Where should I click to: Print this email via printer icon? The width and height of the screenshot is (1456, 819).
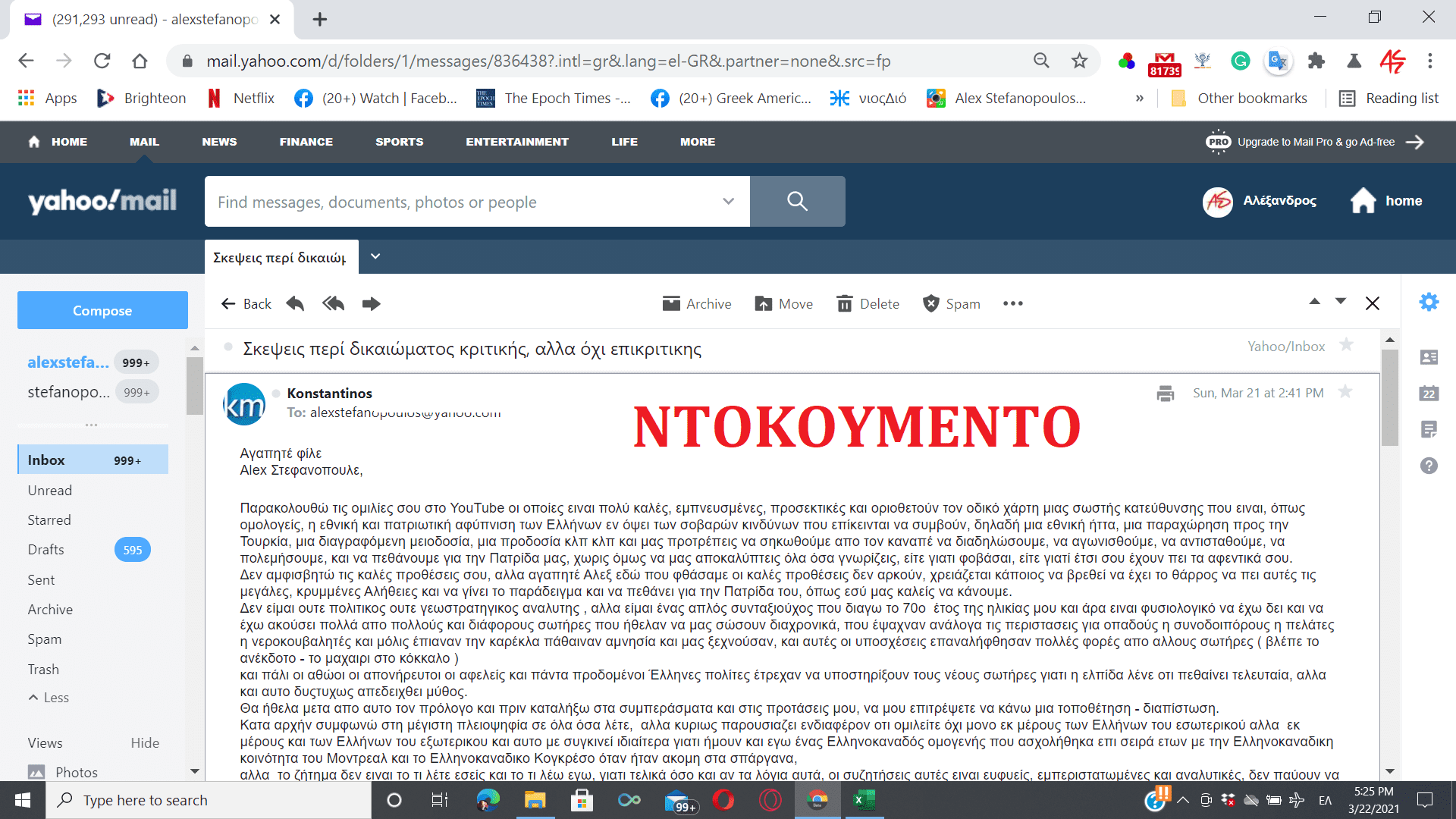coord(1166,394)
